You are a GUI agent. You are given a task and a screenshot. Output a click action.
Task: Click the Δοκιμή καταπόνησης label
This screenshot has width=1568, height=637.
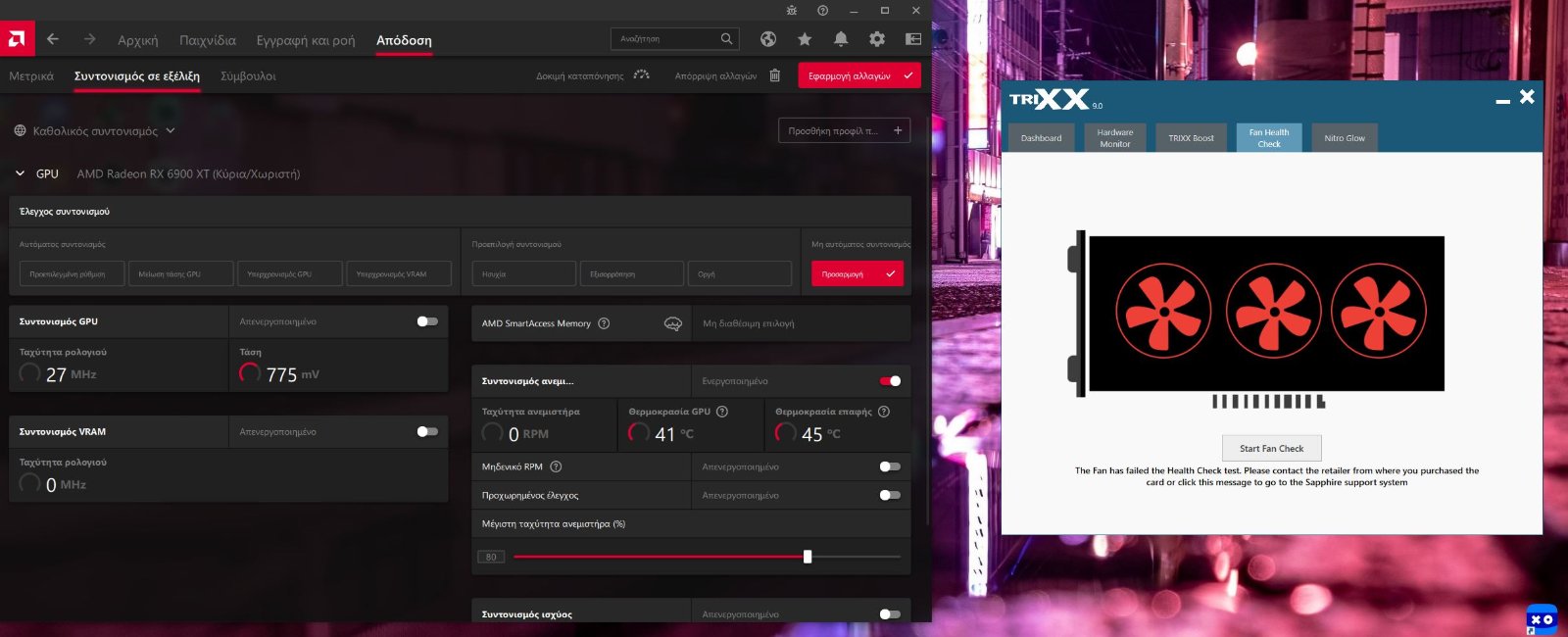click(579, 76)
